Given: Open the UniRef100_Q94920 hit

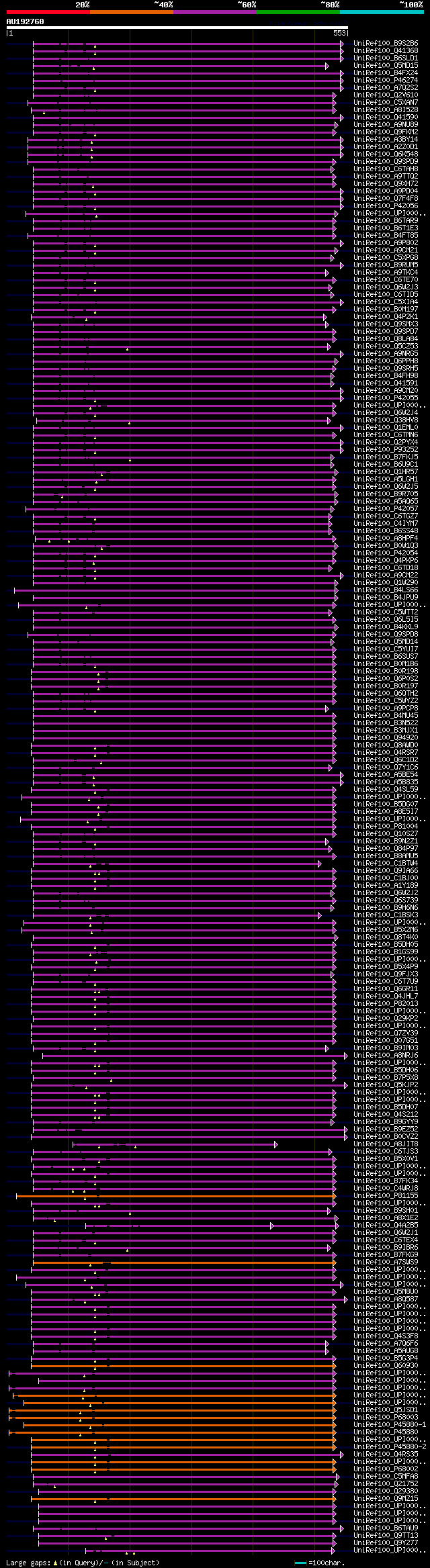Looking at the screenshot, I should click(386, 738).
